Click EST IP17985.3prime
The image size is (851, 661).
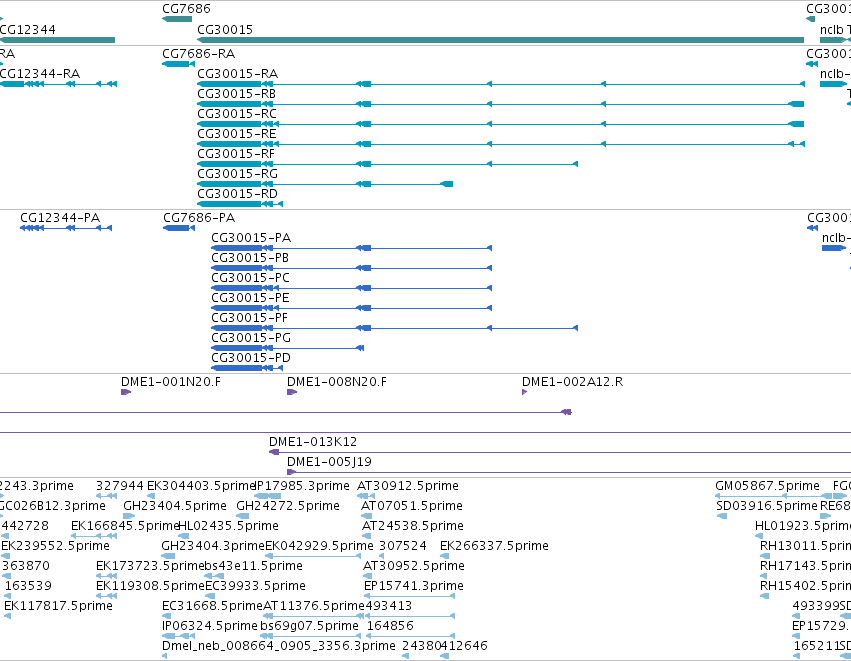pyautogui.click(x=302, y=486)
